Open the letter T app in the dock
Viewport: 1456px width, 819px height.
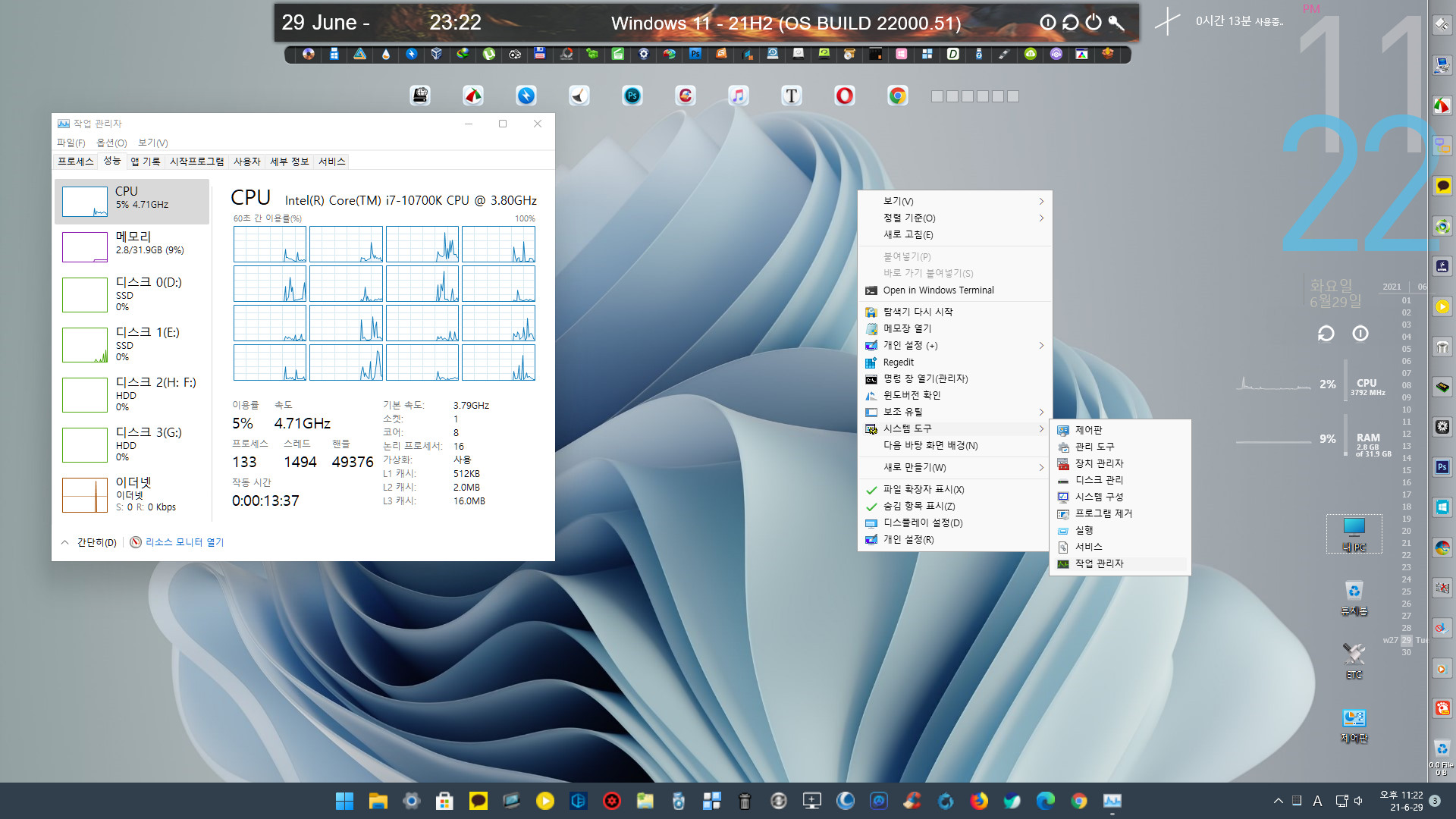[792, 96]
